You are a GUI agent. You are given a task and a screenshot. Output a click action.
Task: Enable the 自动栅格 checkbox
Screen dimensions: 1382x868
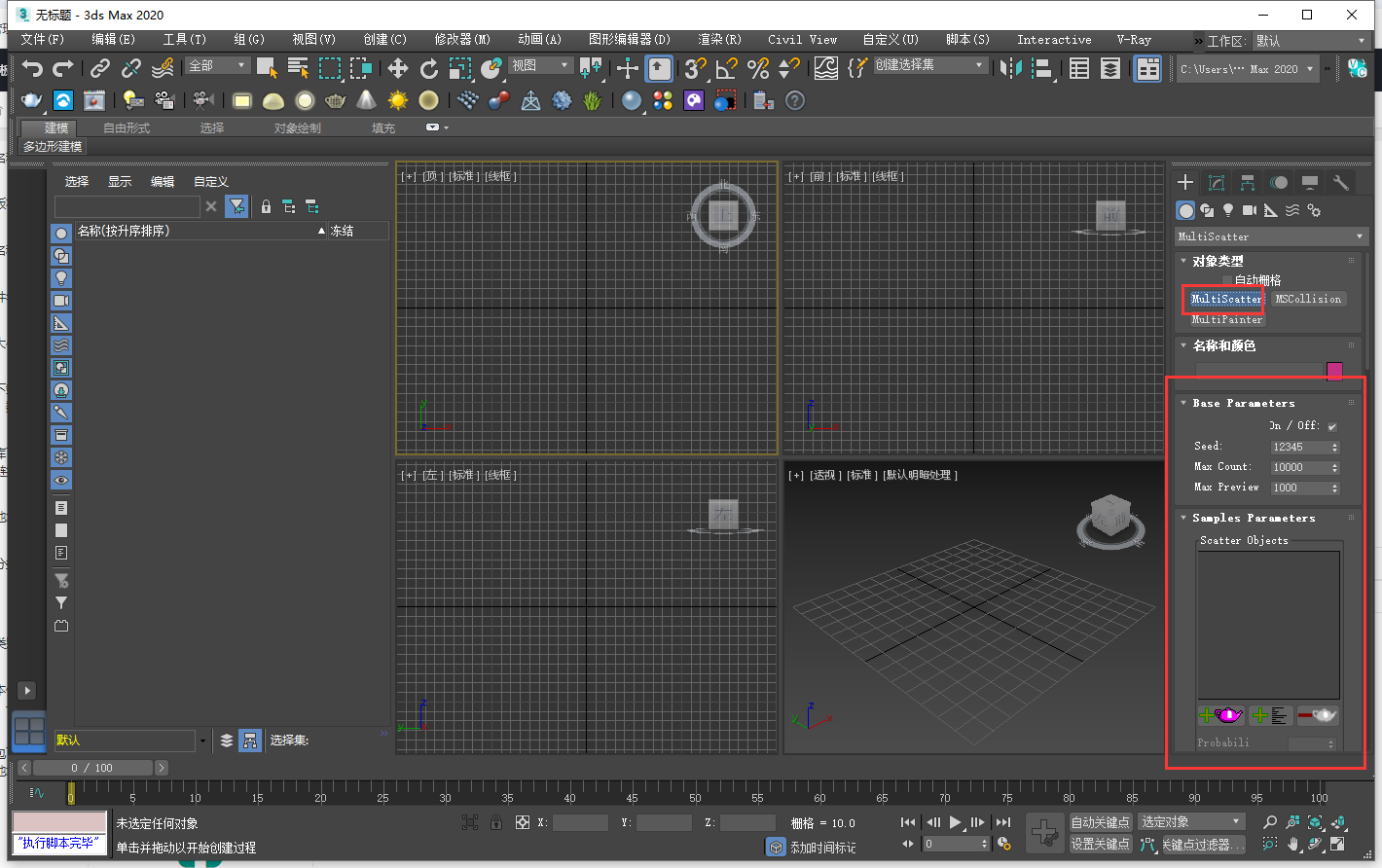coord(1227,280)
